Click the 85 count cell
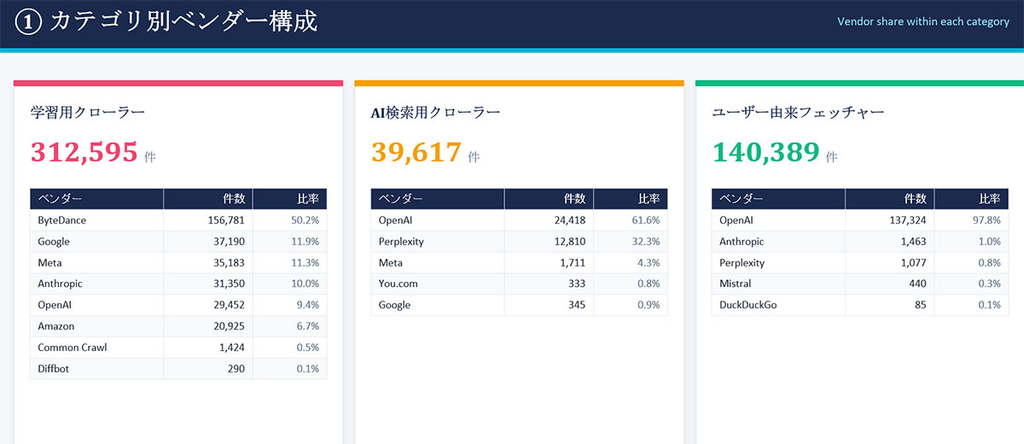 click(x=890, y=305)
